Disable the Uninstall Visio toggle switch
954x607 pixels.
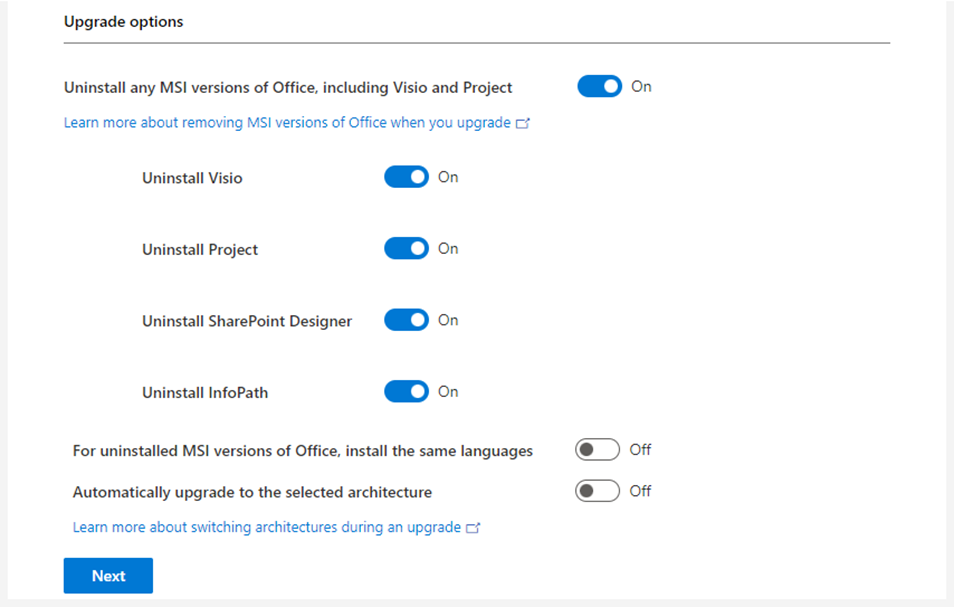pos(406,177)
